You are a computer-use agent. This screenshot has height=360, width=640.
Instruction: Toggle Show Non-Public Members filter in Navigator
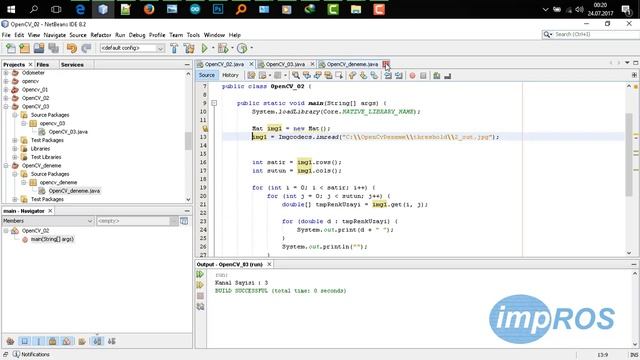click(x=53, y=341)
